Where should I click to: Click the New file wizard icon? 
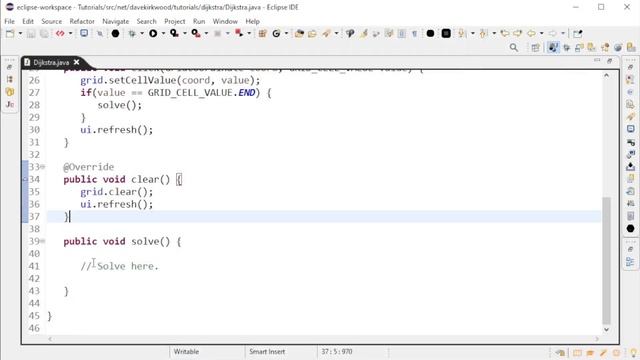[x=10, y=33]
